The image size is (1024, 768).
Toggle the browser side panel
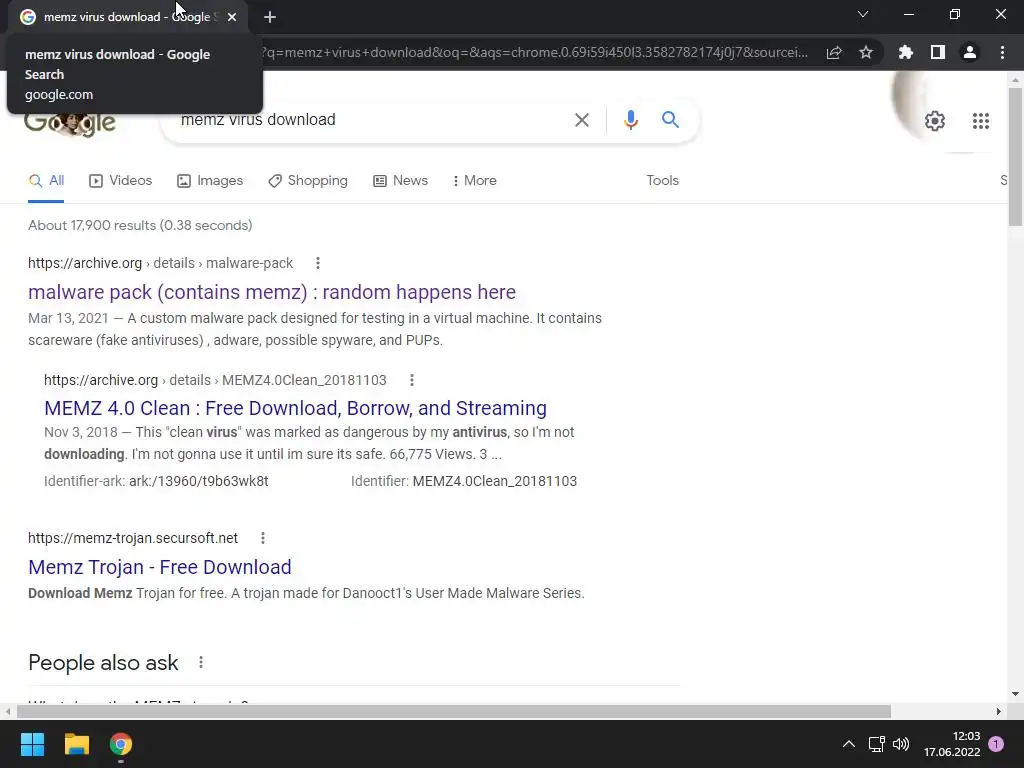pyautogui.click(x=937, y=52)
